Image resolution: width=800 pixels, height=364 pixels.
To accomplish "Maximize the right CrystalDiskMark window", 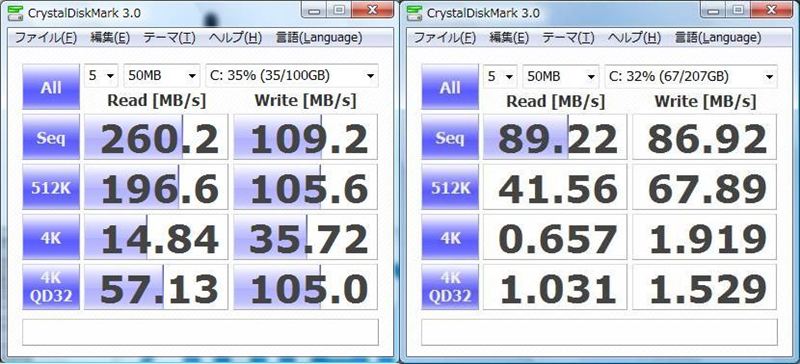I will [738, 10].
